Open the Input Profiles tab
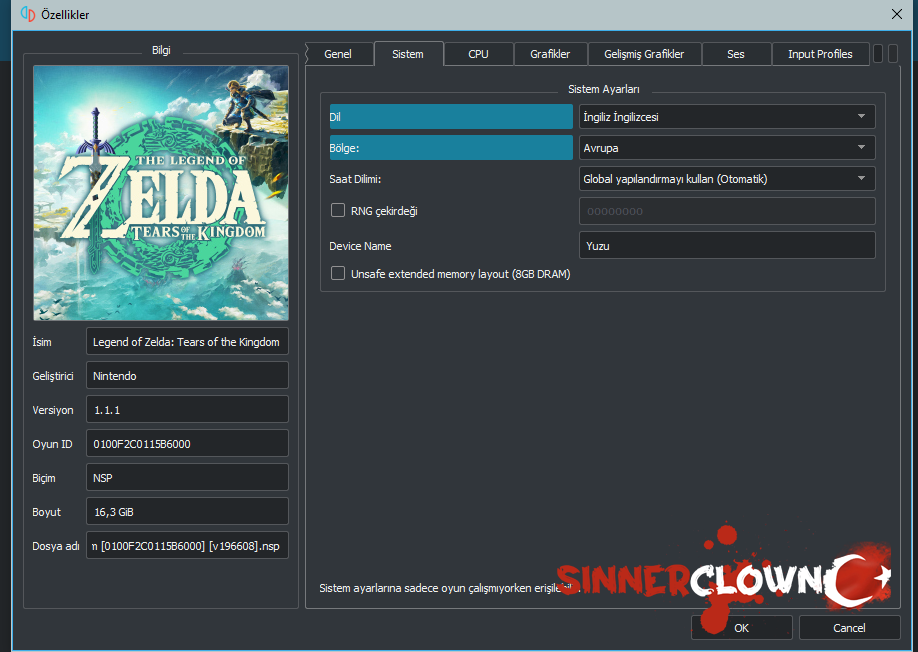Viewport: 918px width, 652px height. coord(820,54)
